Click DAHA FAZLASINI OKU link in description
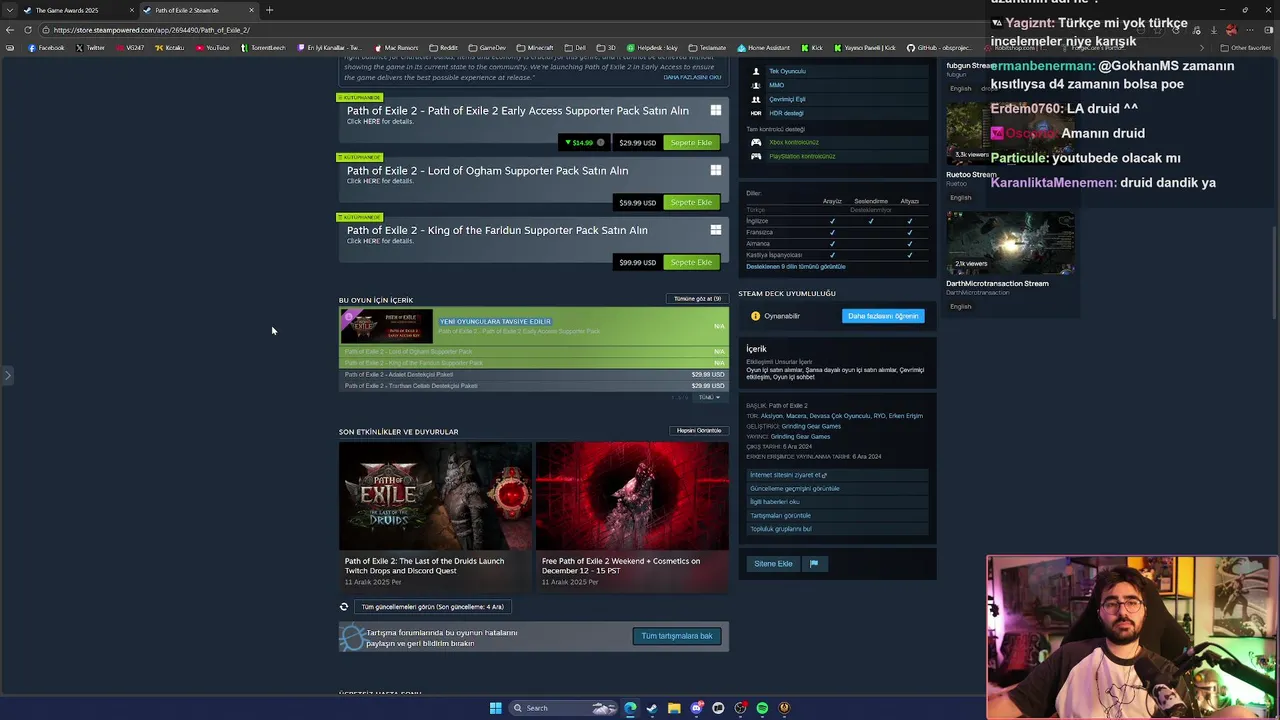The height and width of the screenshot is (720, 1280). (693, 77)
